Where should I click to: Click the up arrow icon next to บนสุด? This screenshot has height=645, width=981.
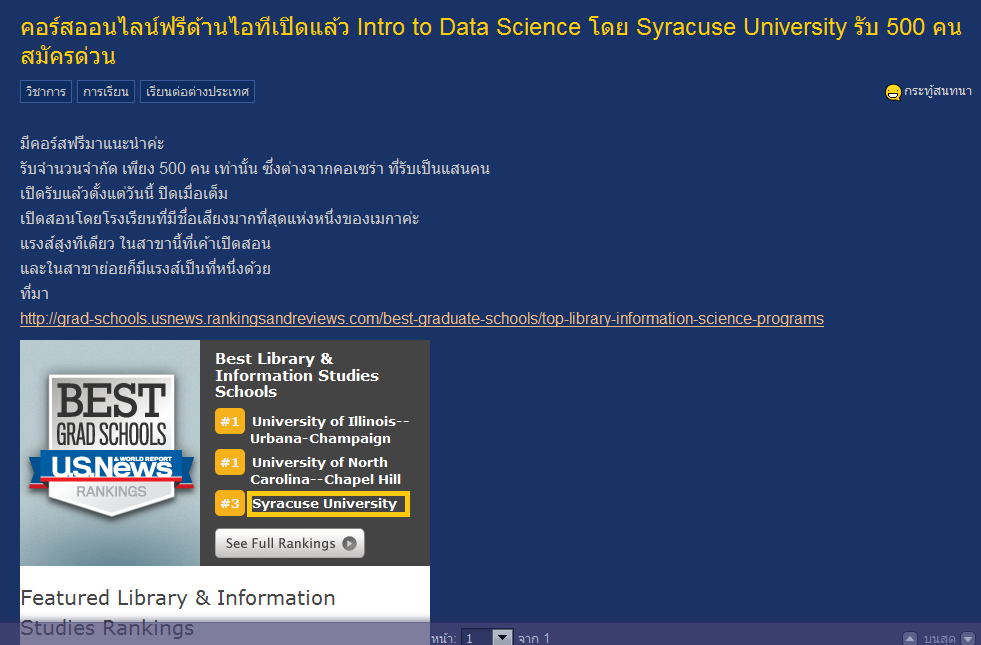(x=910, y=639)
